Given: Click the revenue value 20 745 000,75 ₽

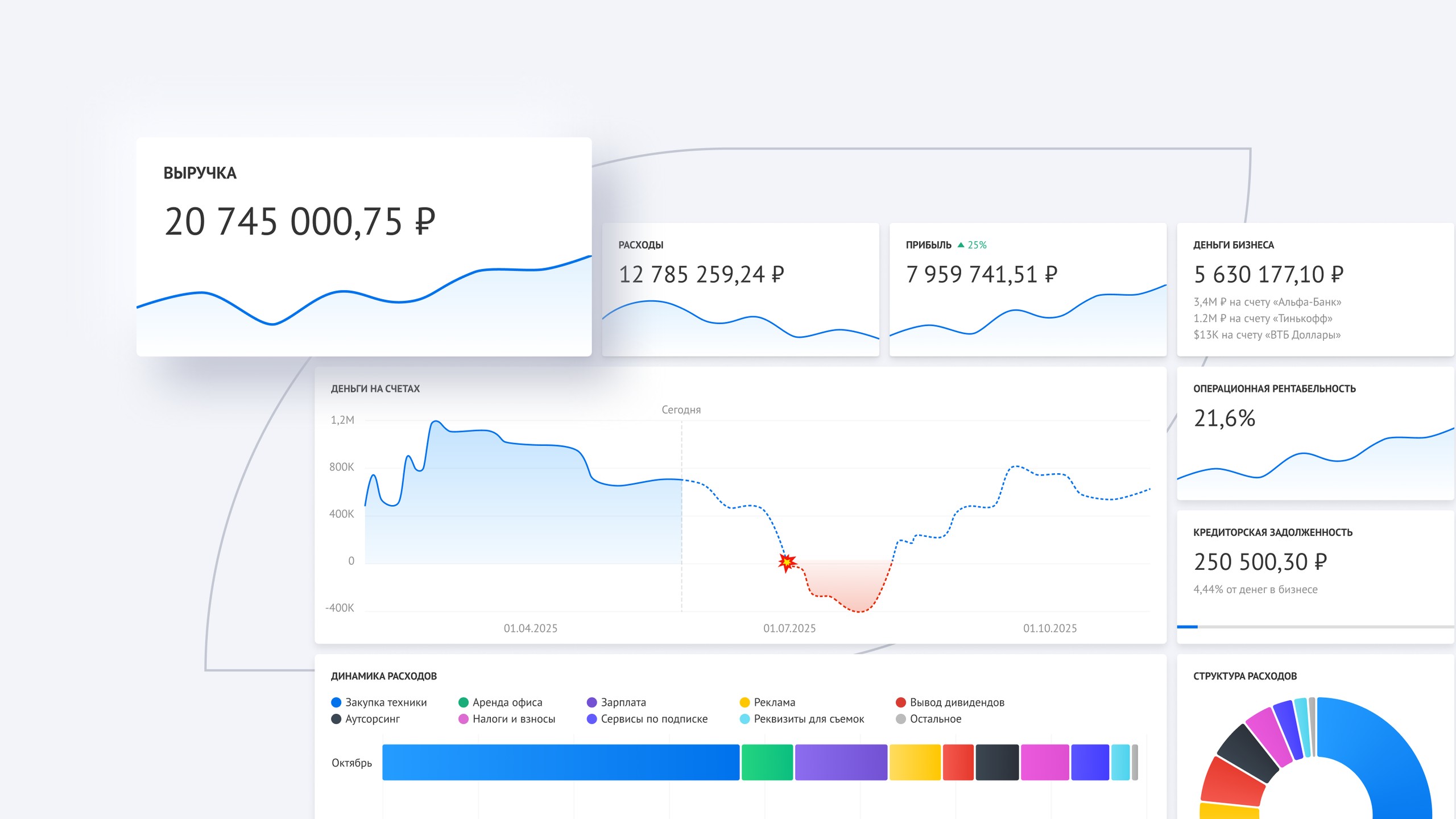Looking at the screenshot, I should pyautogui.click(x=300, y=221).
